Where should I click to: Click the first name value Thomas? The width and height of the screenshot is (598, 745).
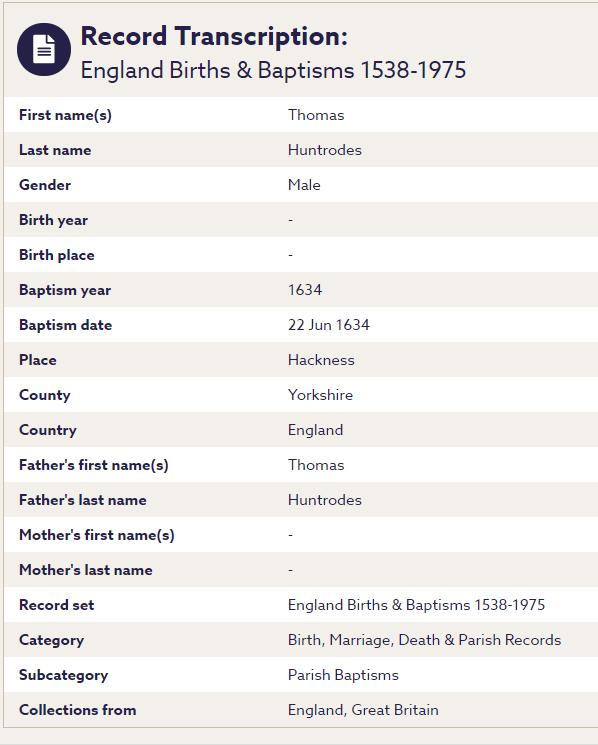pyautogui.click(x=316, y=115)
